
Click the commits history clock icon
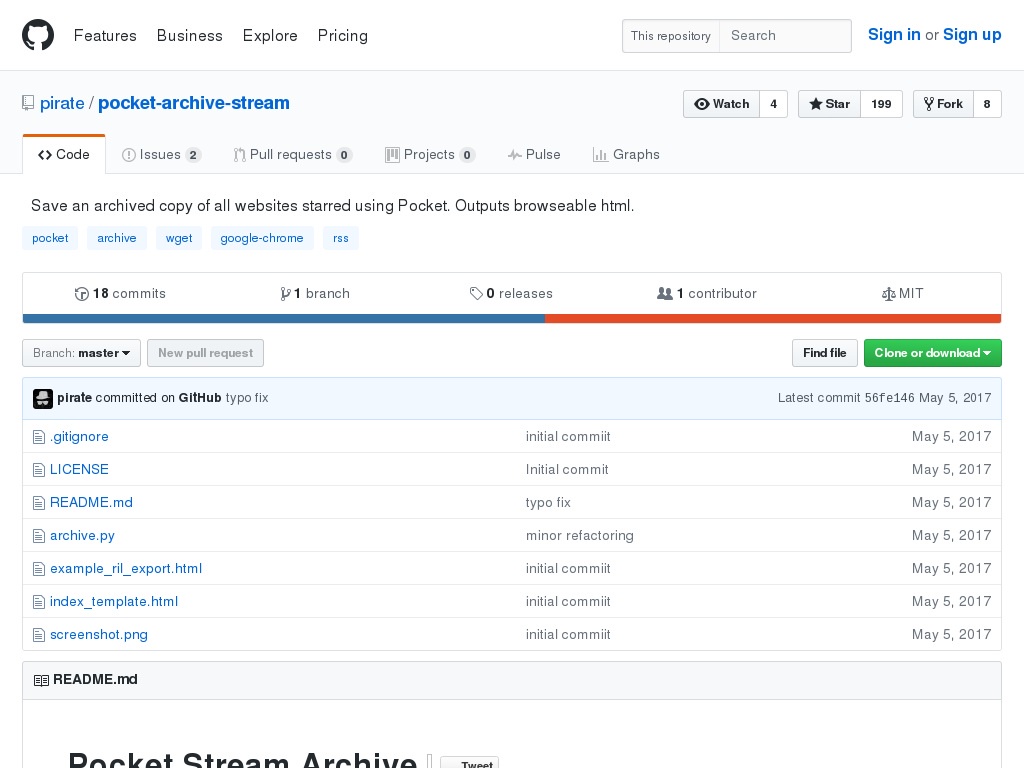(82, 294)
